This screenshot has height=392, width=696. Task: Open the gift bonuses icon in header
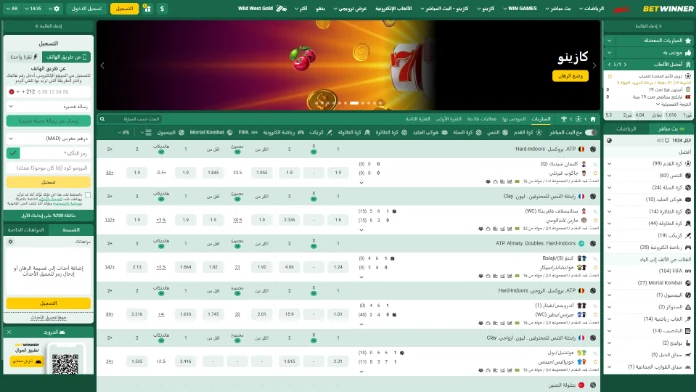(147, 8)
